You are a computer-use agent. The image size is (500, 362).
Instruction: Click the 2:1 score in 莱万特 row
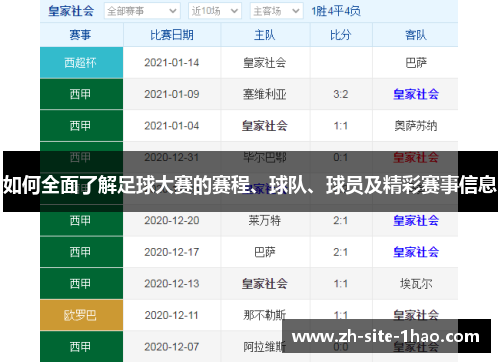click(x=340, y=220)
